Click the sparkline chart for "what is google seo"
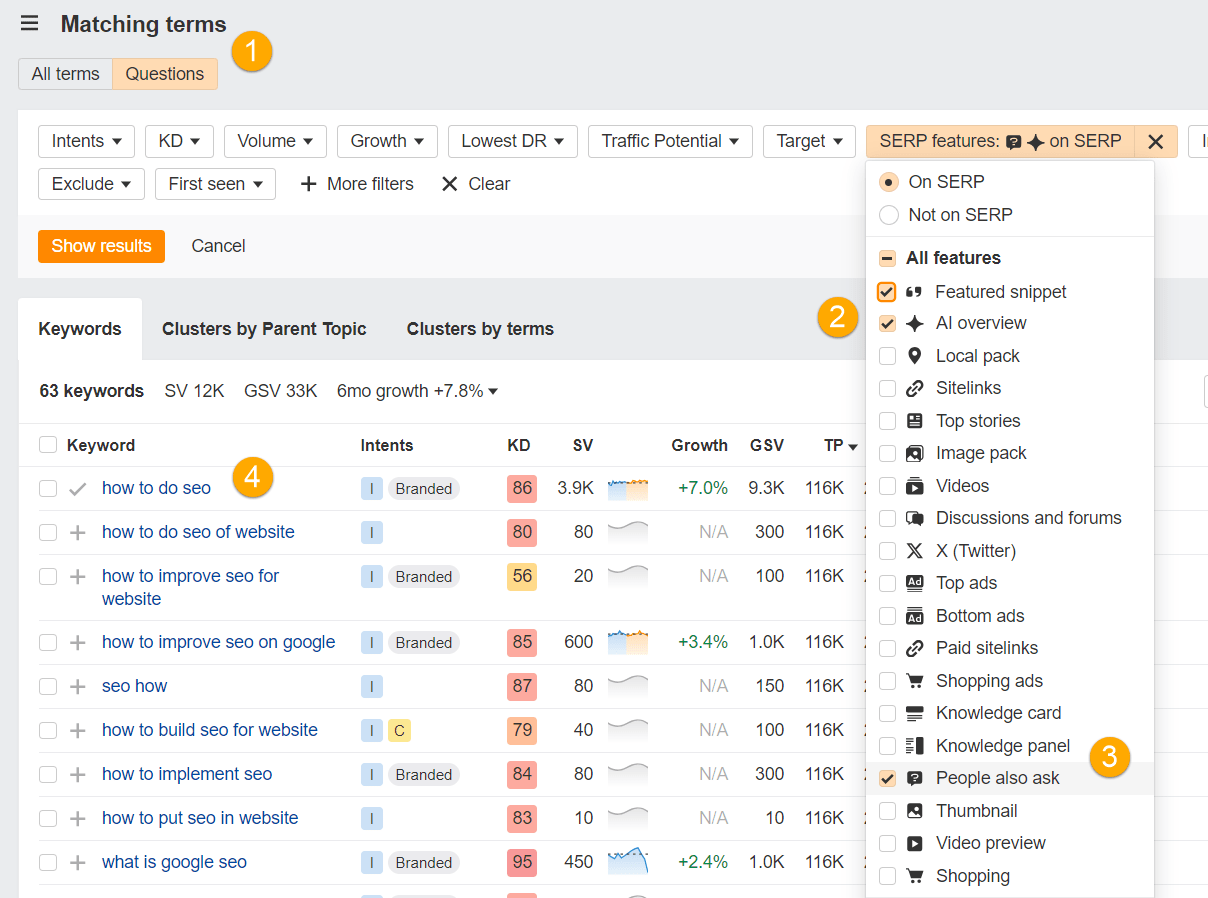 coord(630,861)
